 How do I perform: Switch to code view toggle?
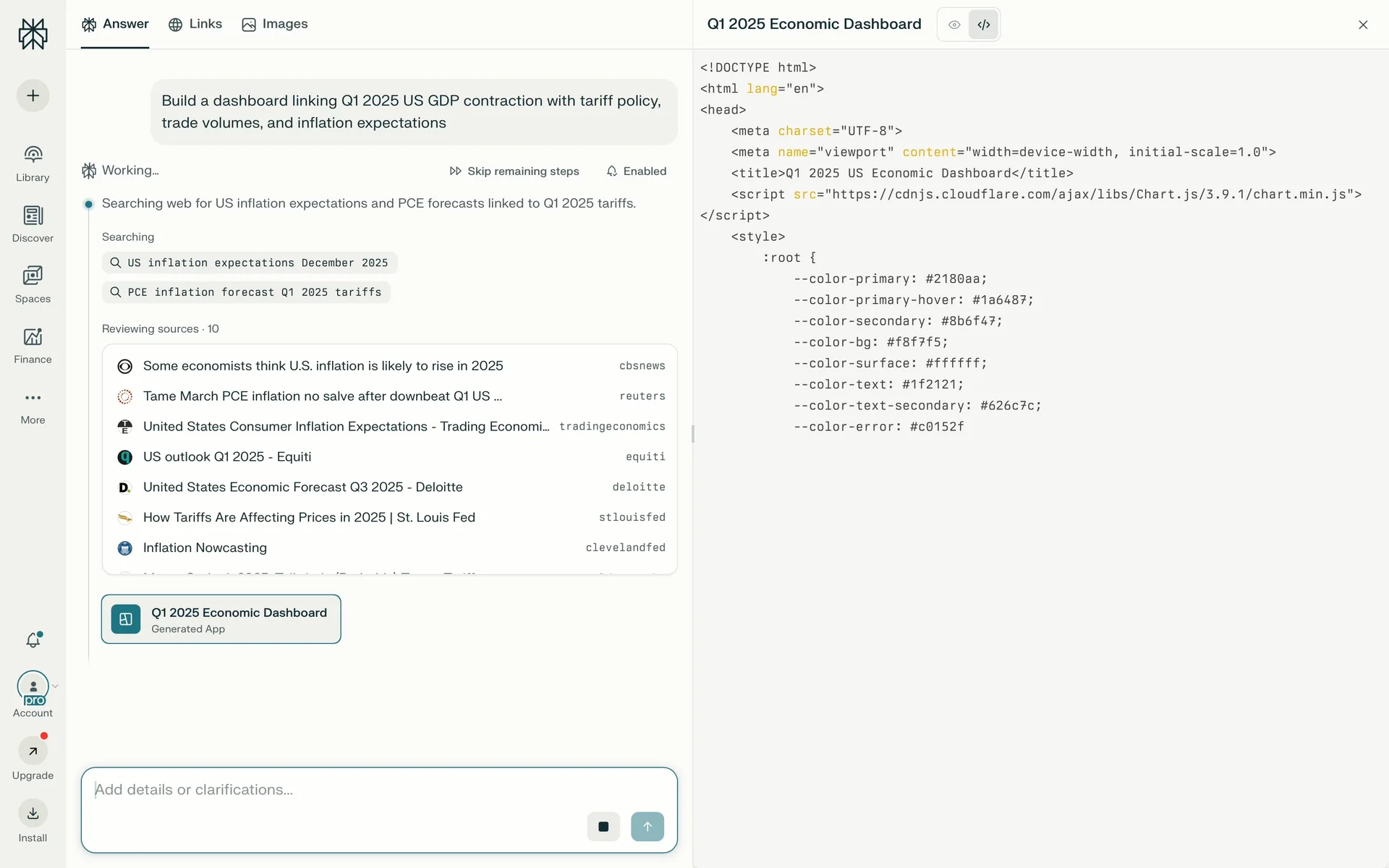click(x=983, y=25)
